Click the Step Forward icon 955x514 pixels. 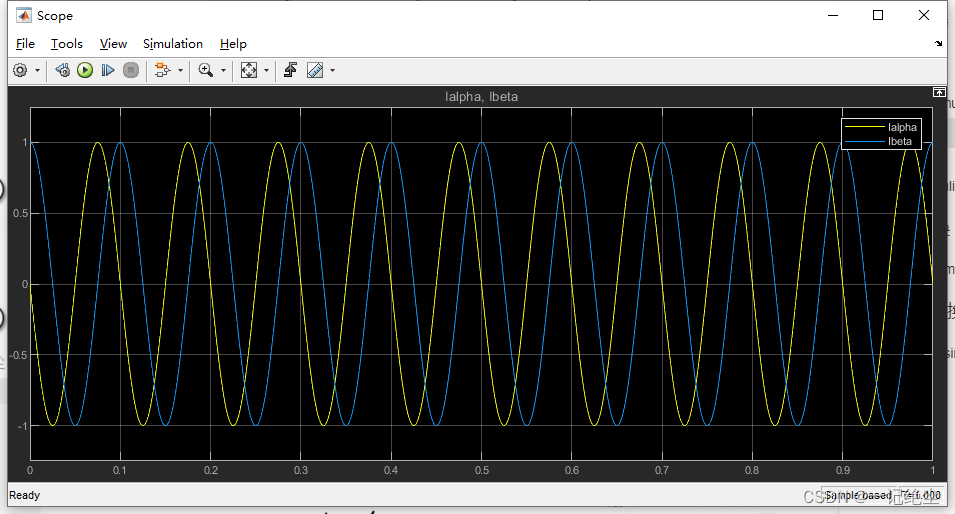108,71
